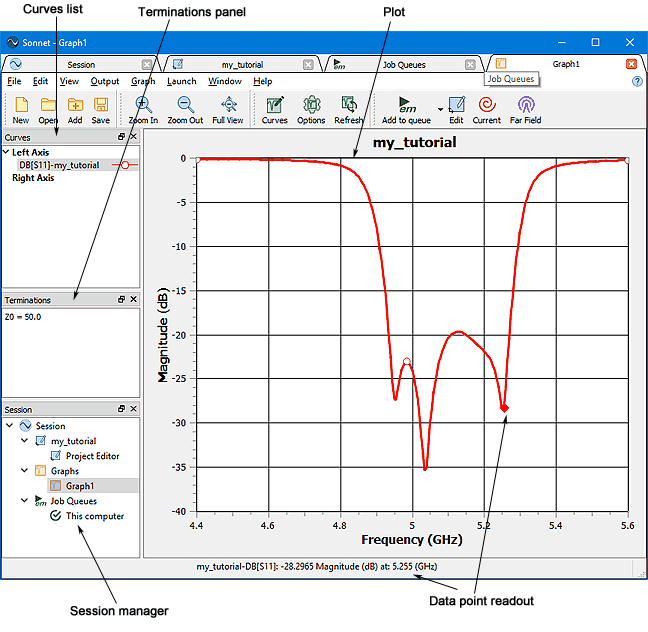Close the Session manager panel
This screenshot has width=648, height=632.
(133, 409)
